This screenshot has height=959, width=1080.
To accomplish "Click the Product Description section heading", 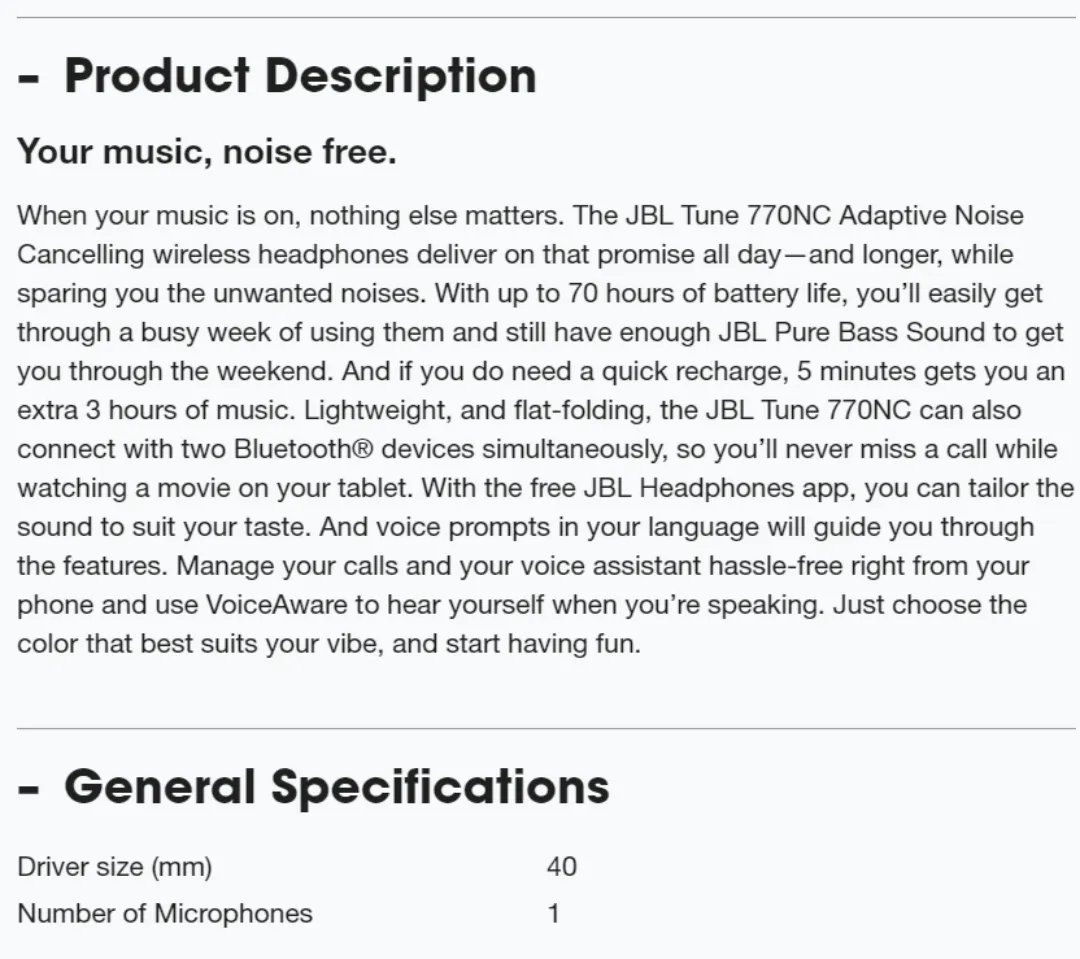I will tap(300, 76).
